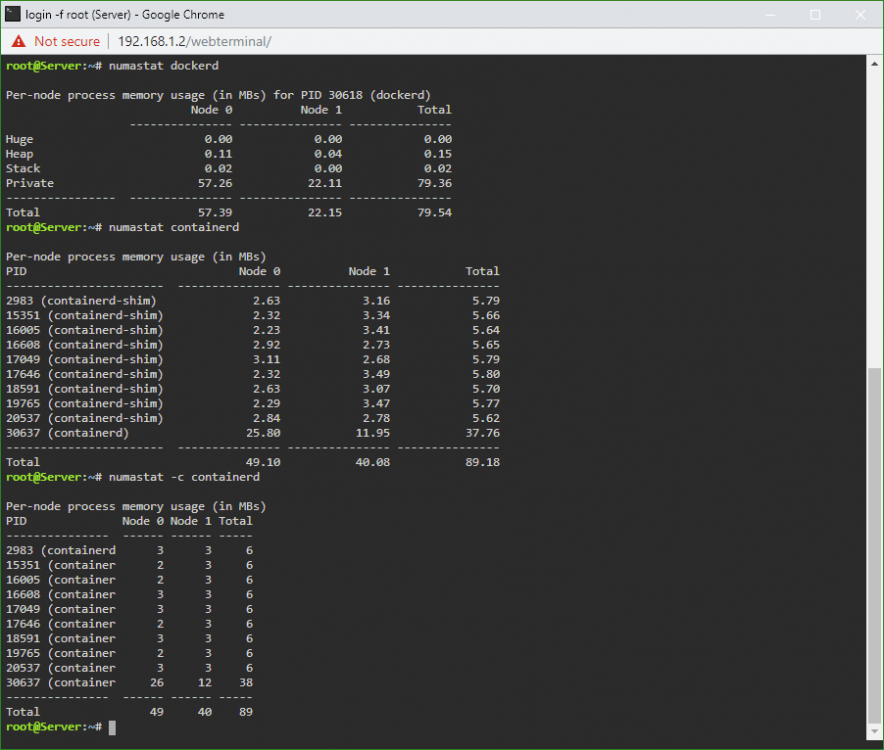Click the 192.168.1.2/webterminal/ address
884x750 pixels.
pos(195,41)
